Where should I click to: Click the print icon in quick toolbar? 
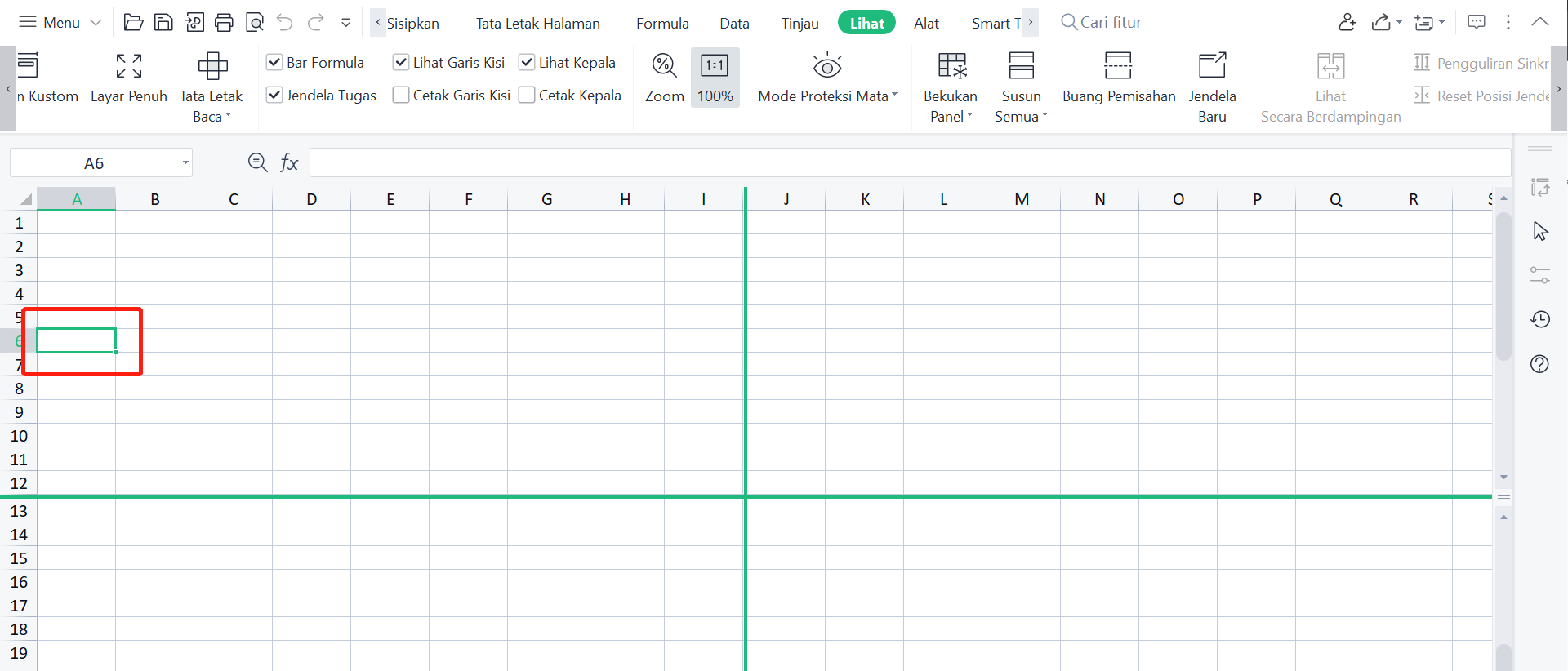[224, 23]
